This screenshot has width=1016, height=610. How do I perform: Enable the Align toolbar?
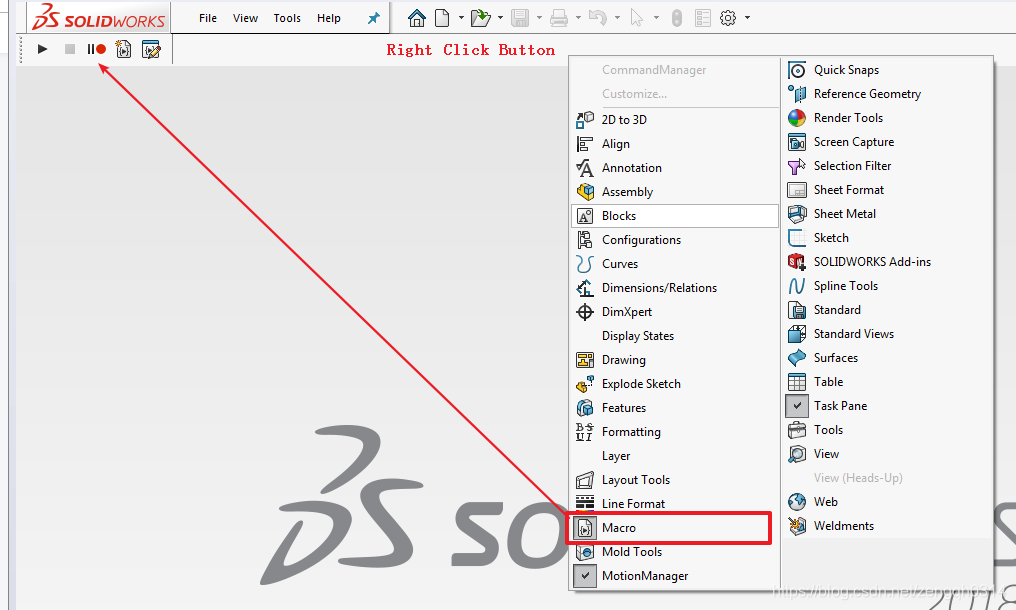(675, 144)
